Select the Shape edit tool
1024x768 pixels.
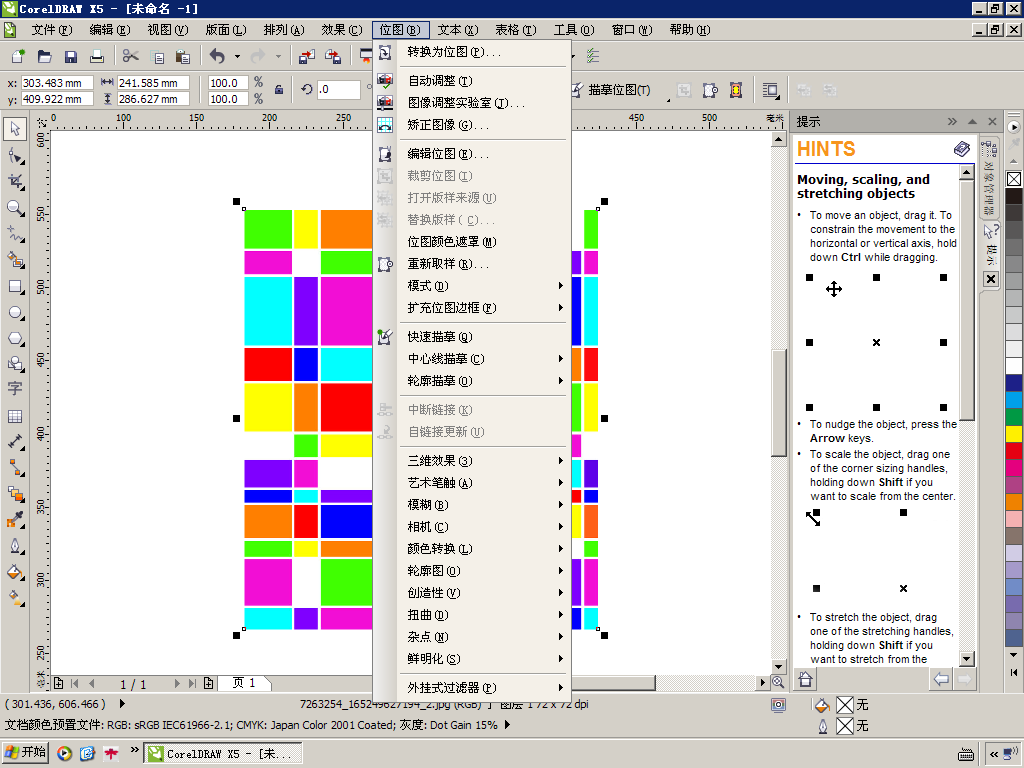coord(15,156)
